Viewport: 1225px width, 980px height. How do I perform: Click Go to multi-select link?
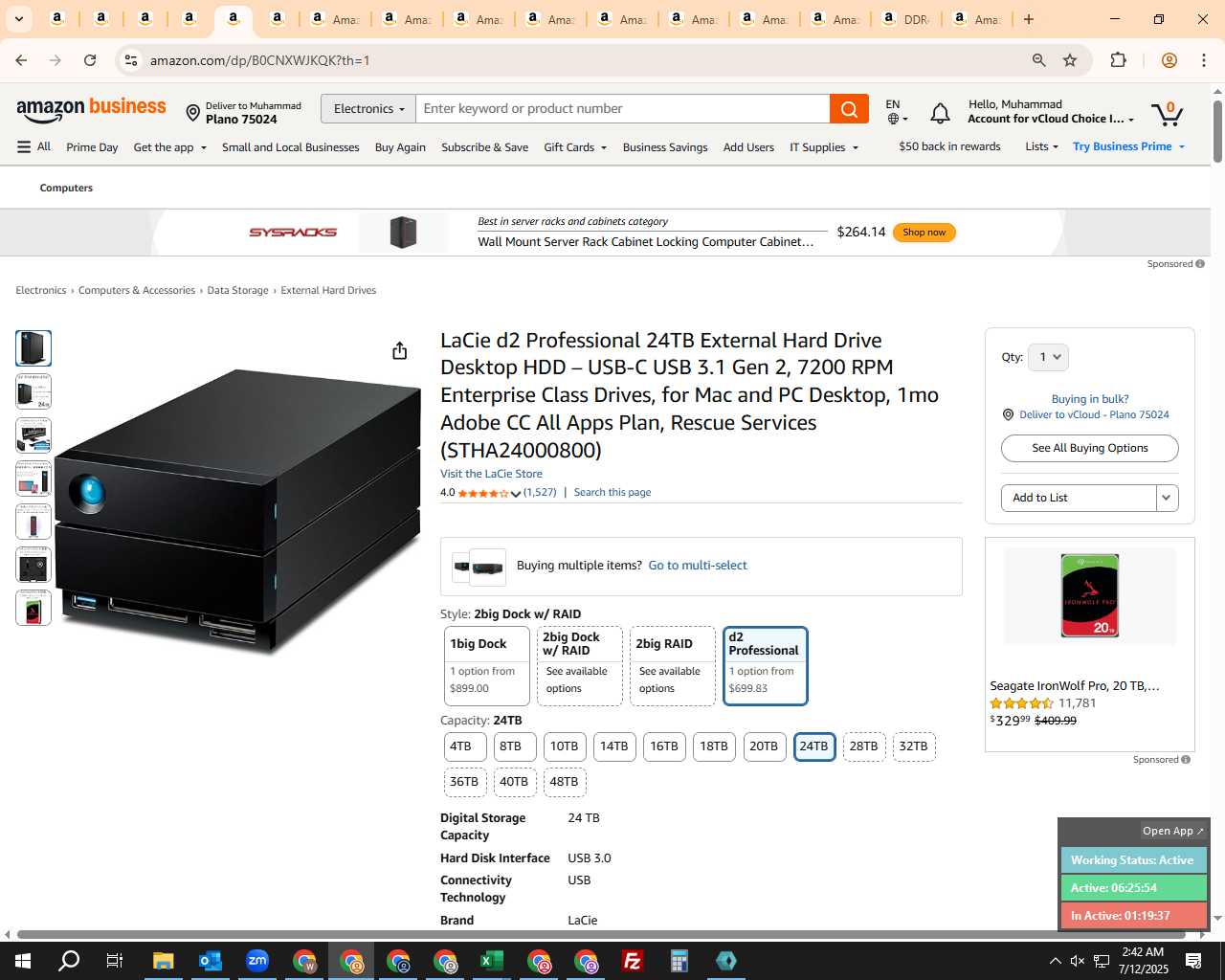click(x=698, y=566)
